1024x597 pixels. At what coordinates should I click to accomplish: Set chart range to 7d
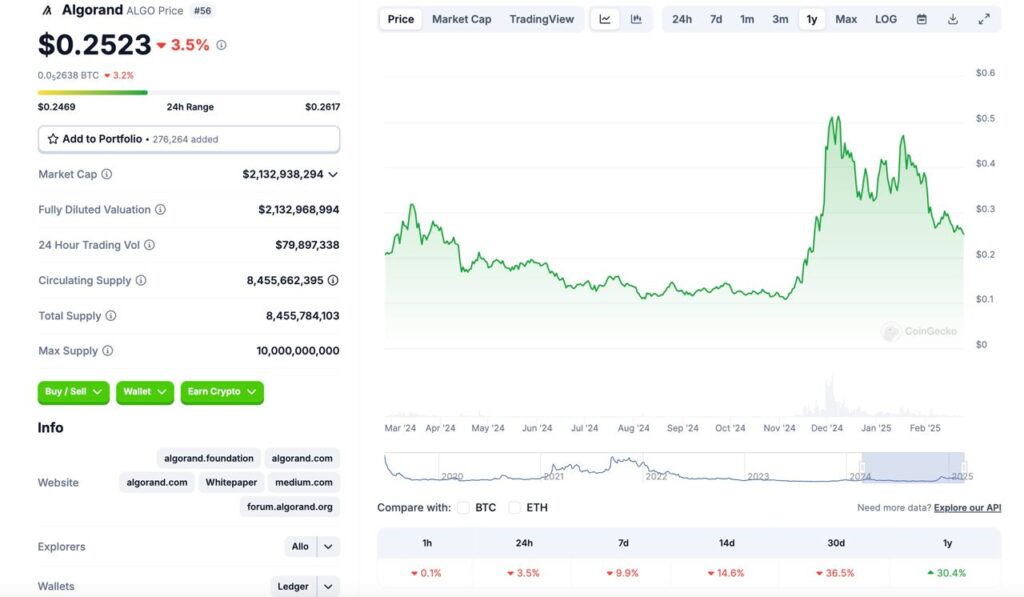pyautogui.click(x=716, y=19)
